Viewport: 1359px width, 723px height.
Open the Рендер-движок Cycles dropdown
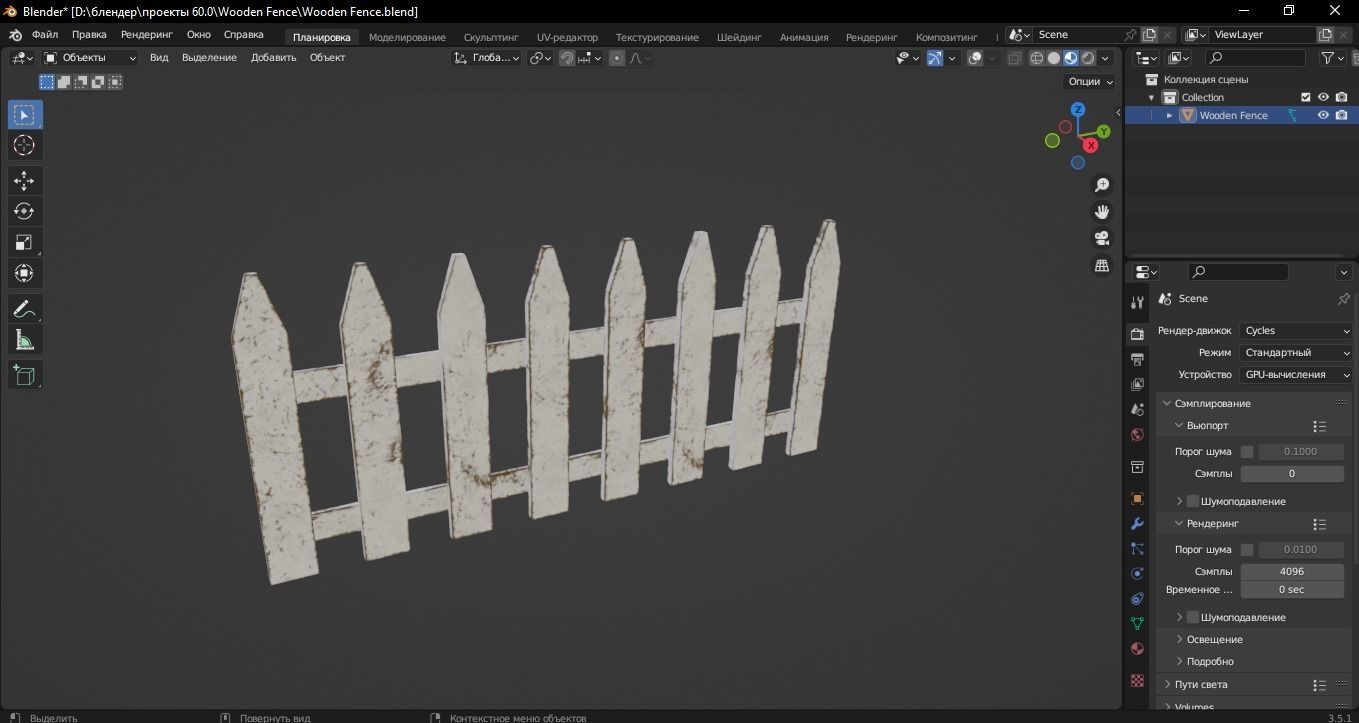coord(1296,331)
